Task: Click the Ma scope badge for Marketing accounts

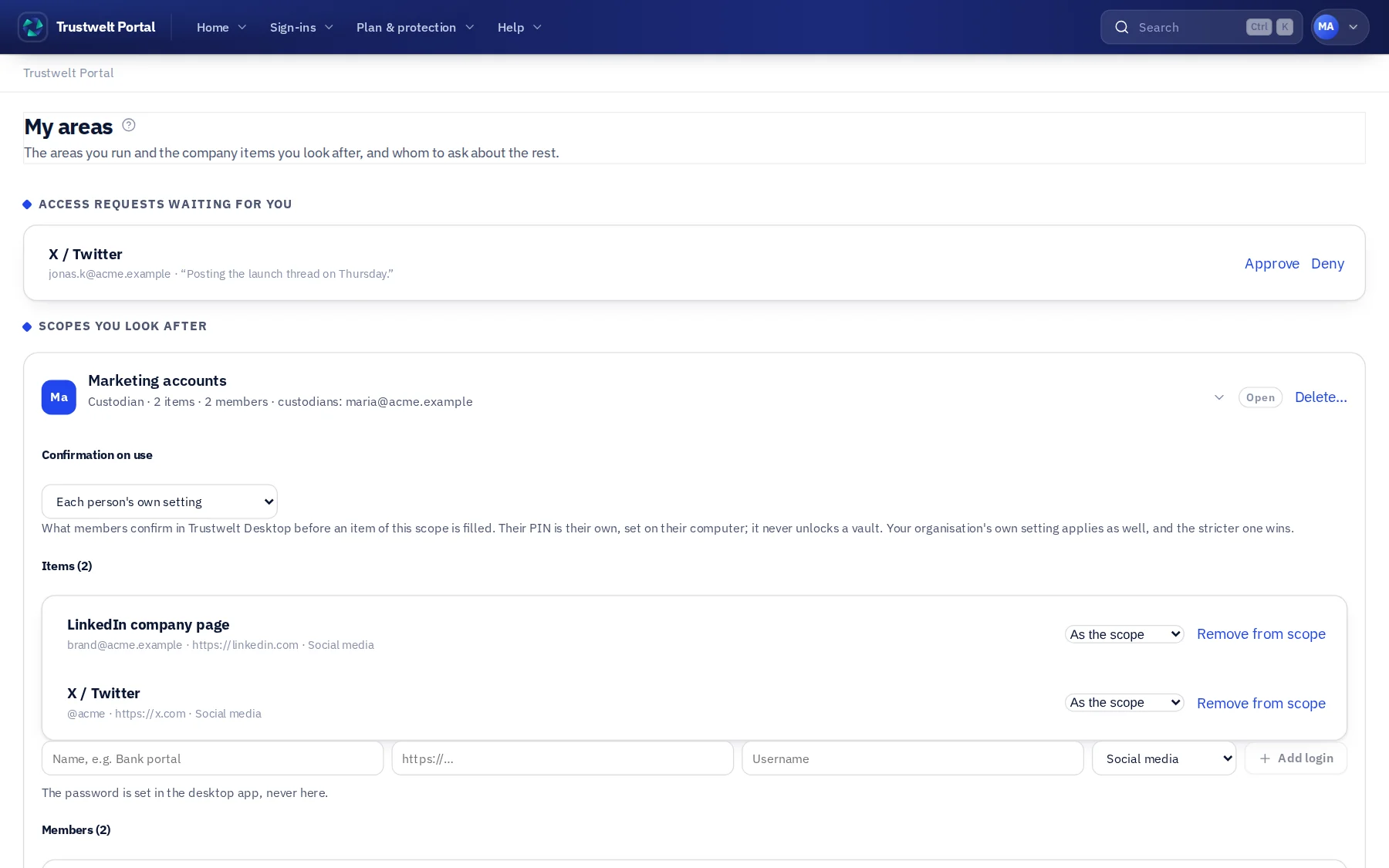Action: [x=59, y=397]
